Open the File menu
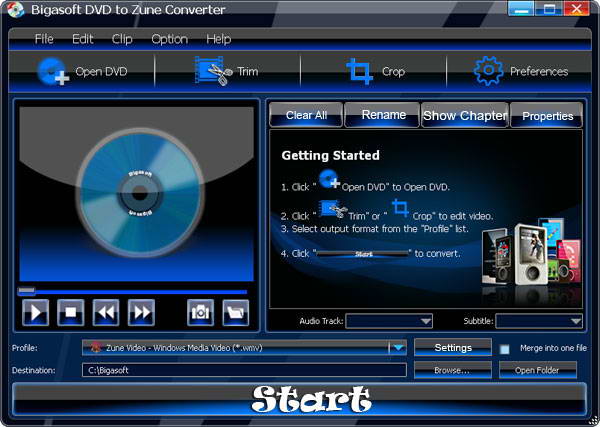 coord(44,39)
